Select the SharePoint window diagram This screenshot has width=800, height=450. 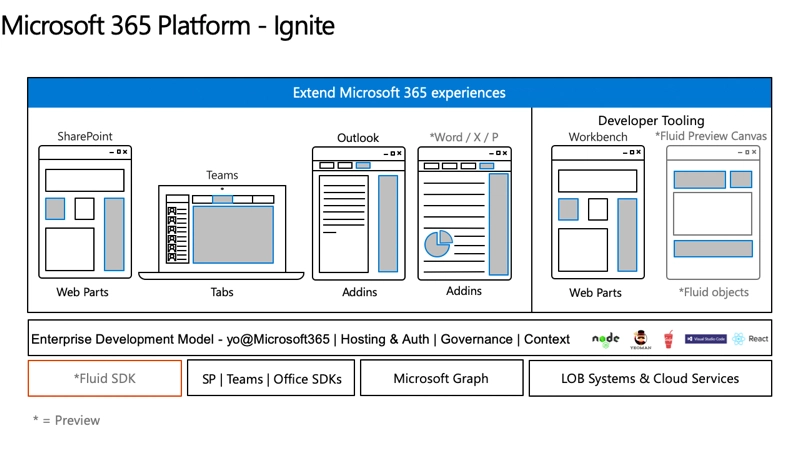[84, 211]
